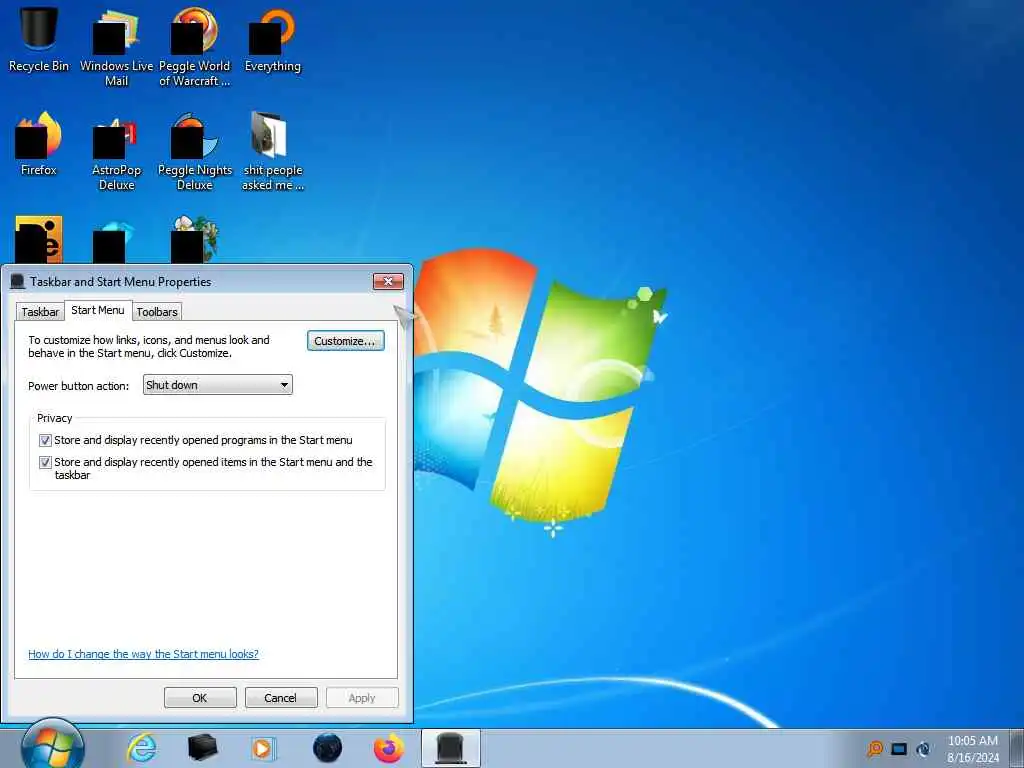Click the Cancel button
The width and height of the screenshot is (1024, 768).
click(281, 697)
